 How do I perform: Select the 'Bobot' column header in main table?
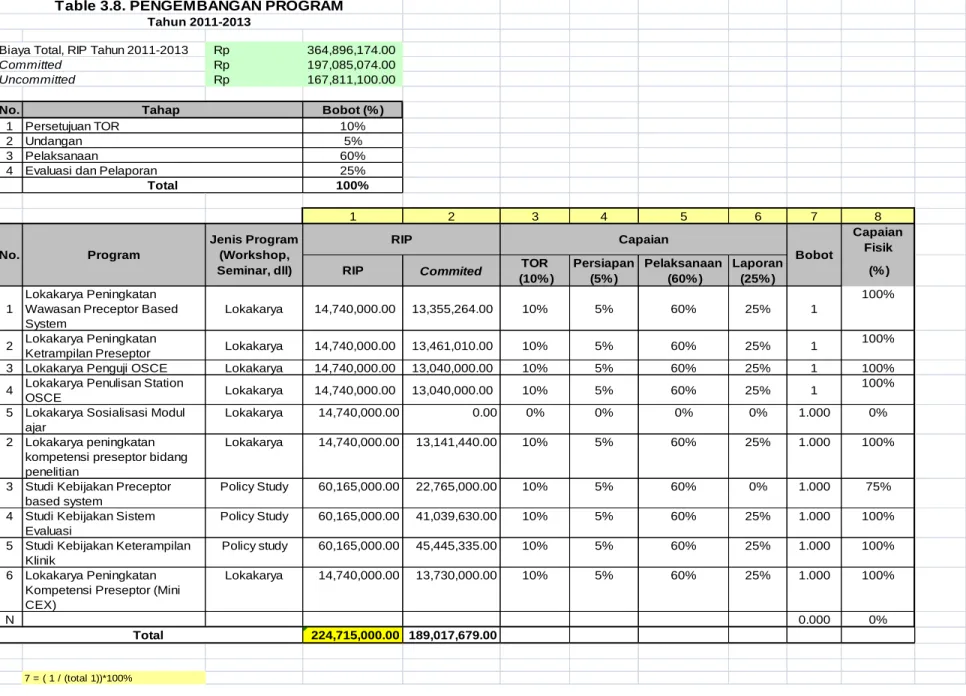click(x=814, y=255)
